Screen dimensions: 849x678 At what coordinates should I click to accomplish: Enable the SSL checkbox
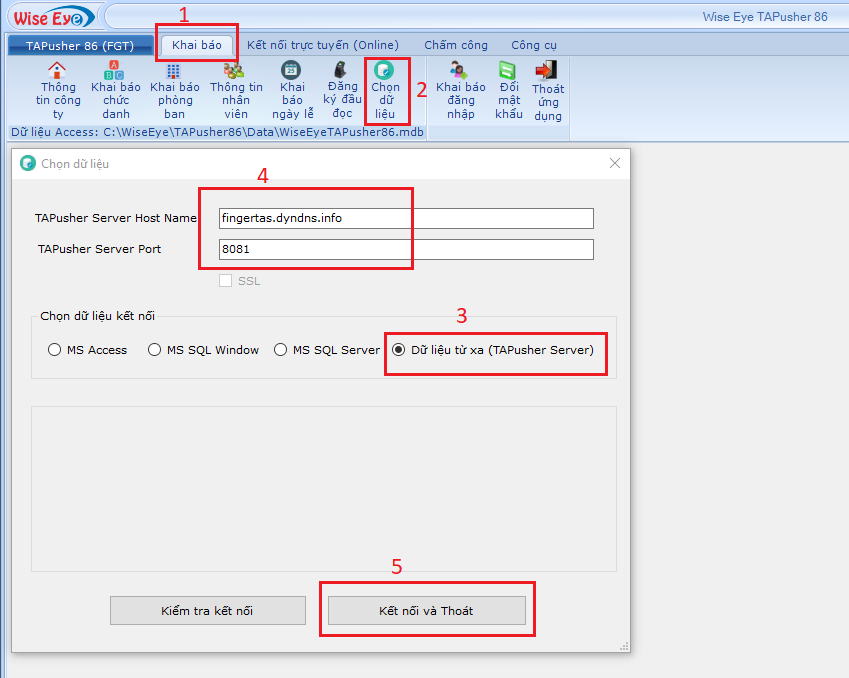(226, 281)
